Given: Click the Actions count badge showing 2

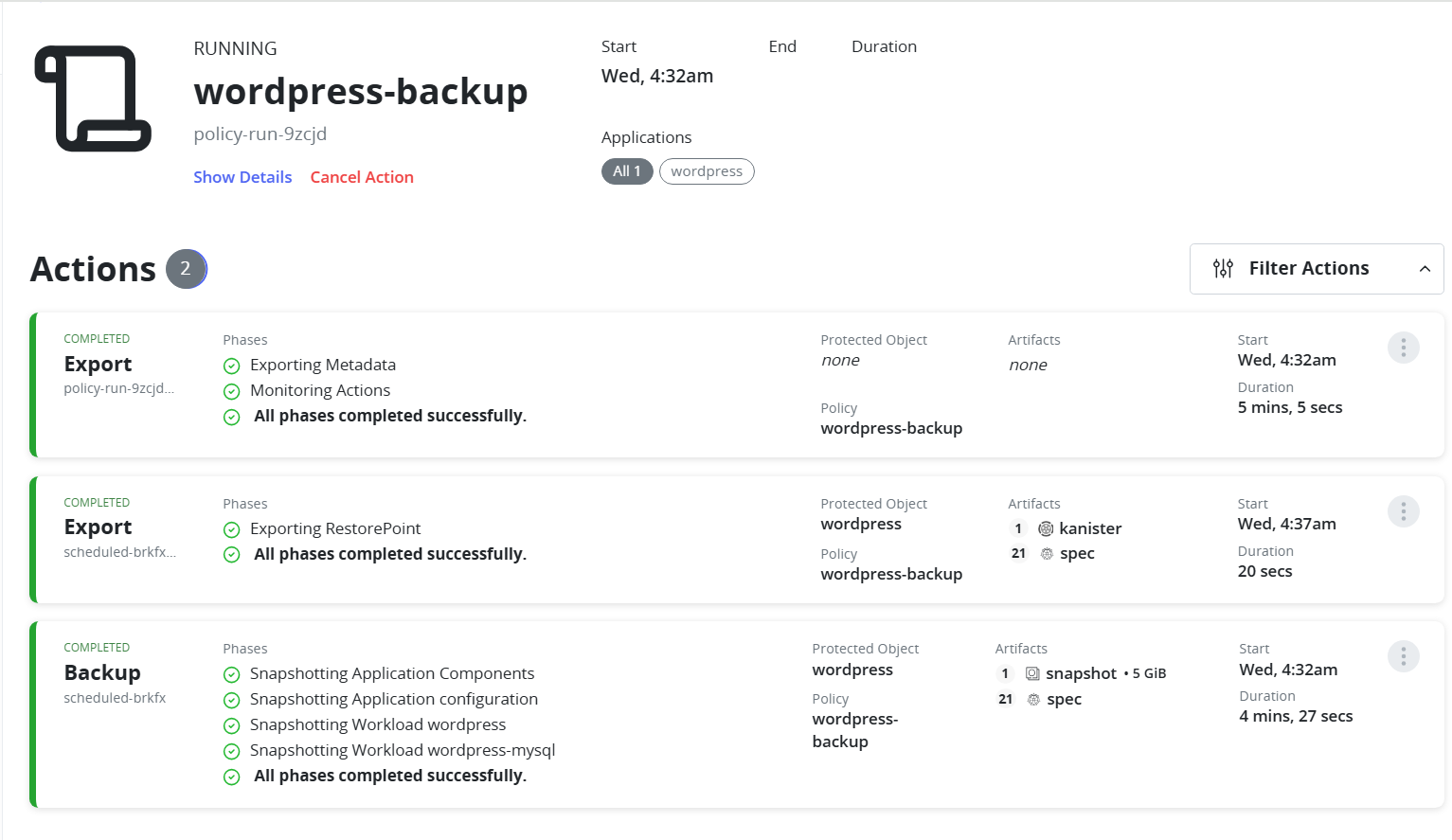Looking at the screenshot, I should [186, 269].
